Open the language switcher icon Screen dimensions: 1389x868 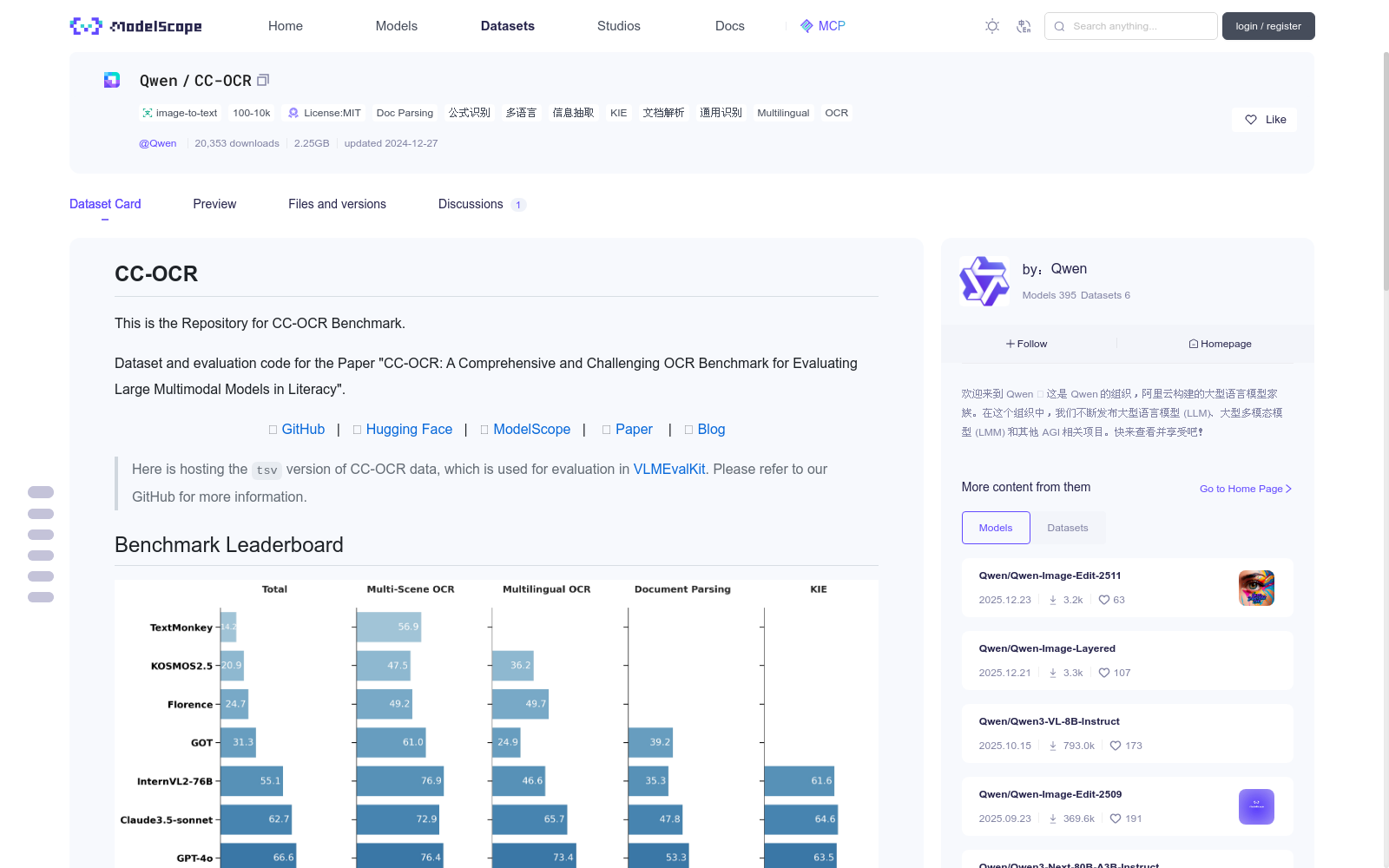pos(1024,26)
